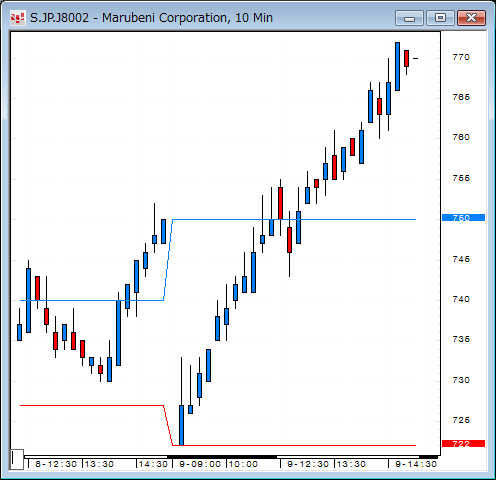Screen dimensions: 496x480
Task: Minimize the Marubeni chart window
Action: pyautogui.click(x=409, y=18)
